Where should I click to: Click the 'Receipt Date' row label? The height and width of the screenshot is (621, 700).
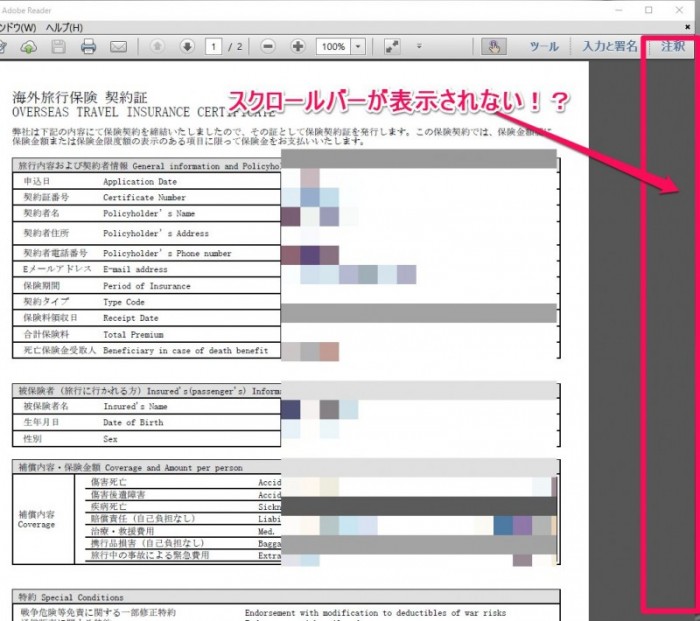130,318
